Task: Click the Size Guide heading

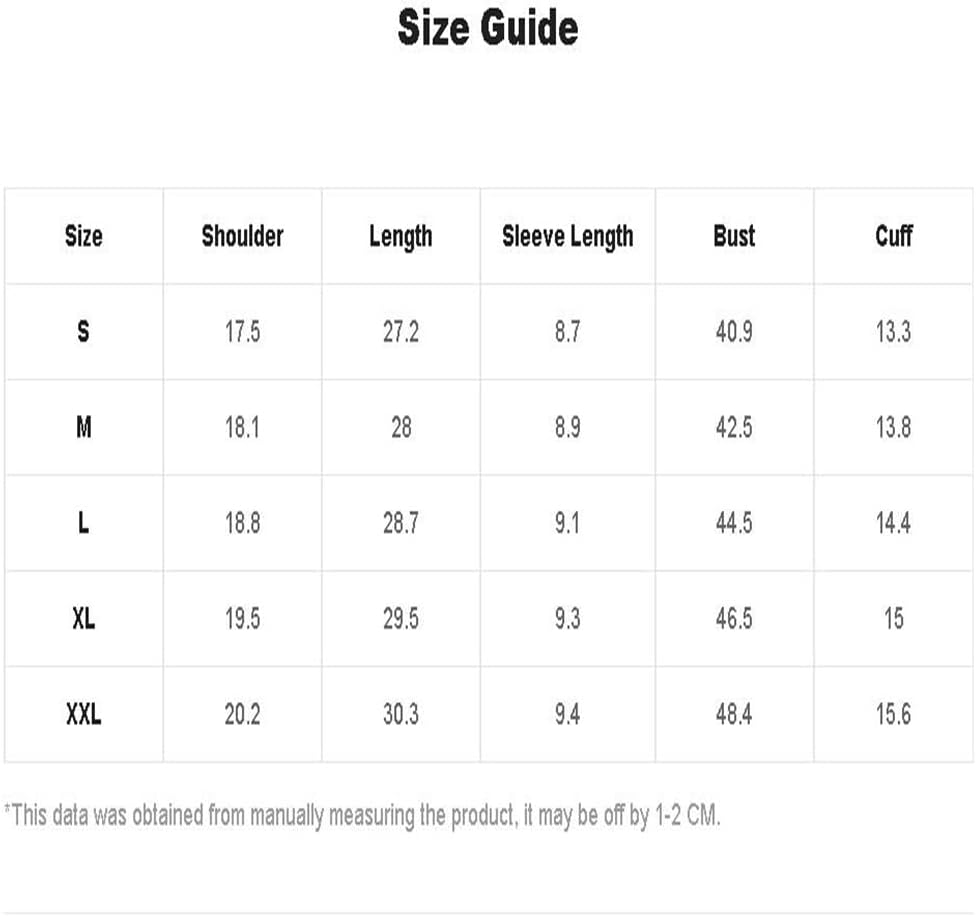Action: click(x=488, y=29)
